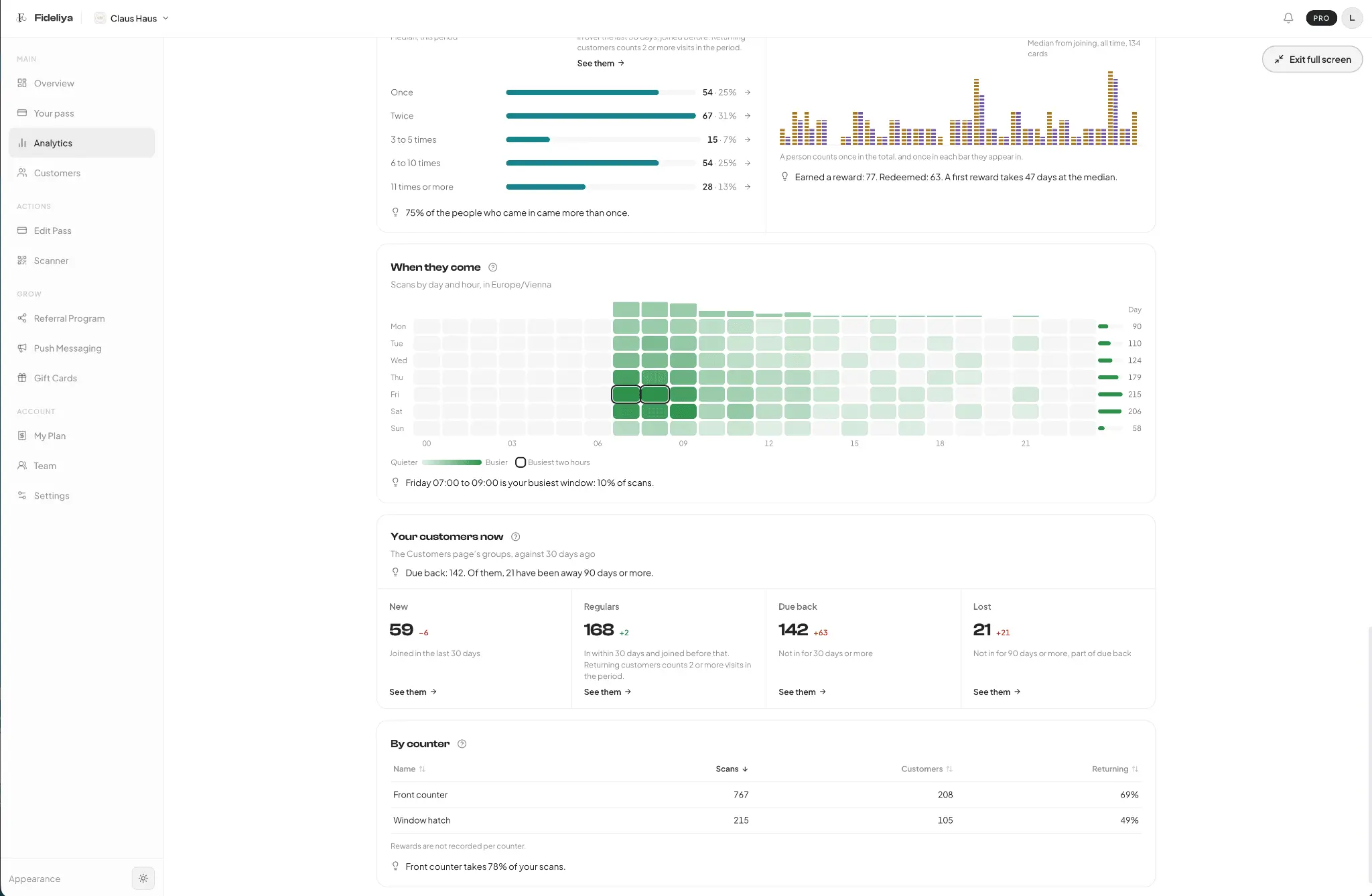Click the PRO plan badge

(1321, 18)
